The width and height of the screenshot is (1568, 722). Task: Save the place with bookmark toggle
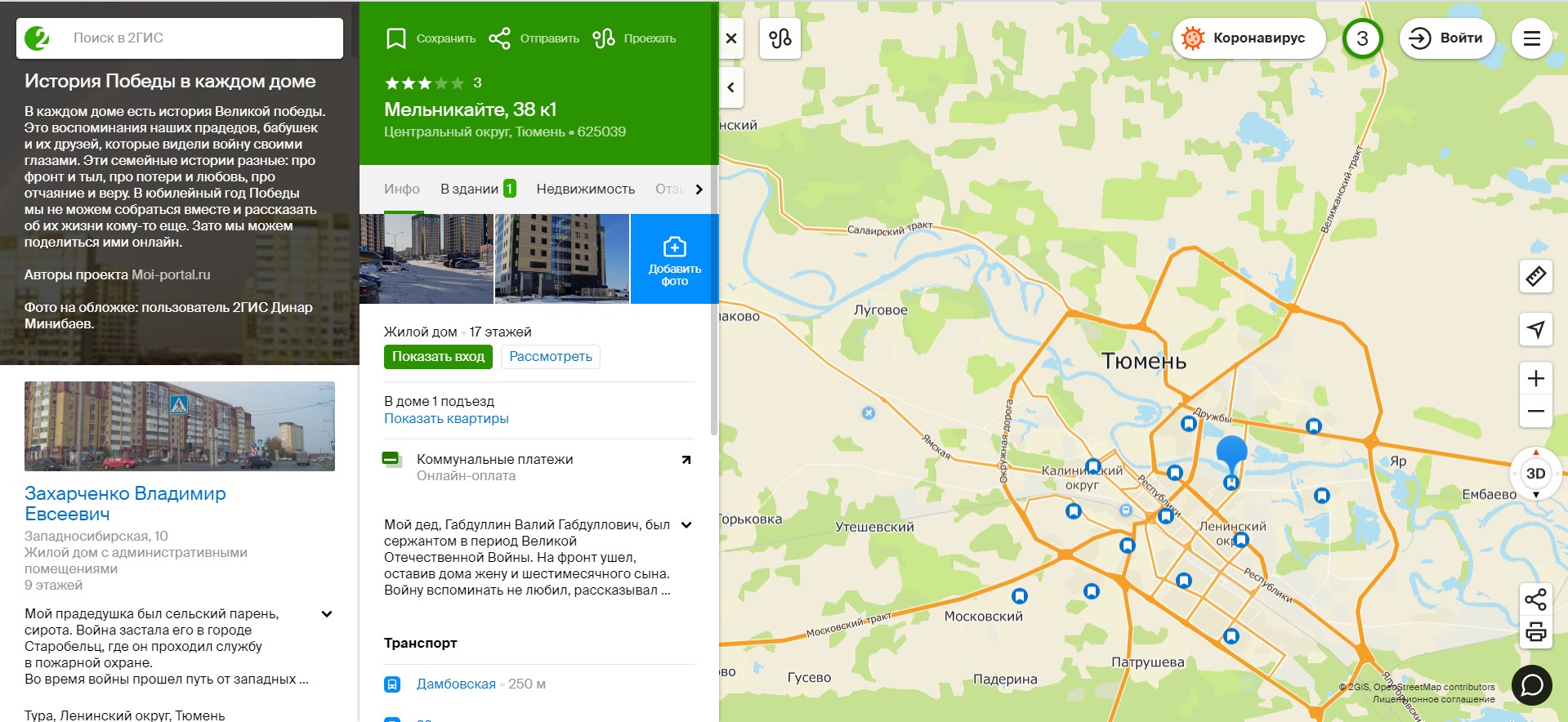[x=430, y=38]
